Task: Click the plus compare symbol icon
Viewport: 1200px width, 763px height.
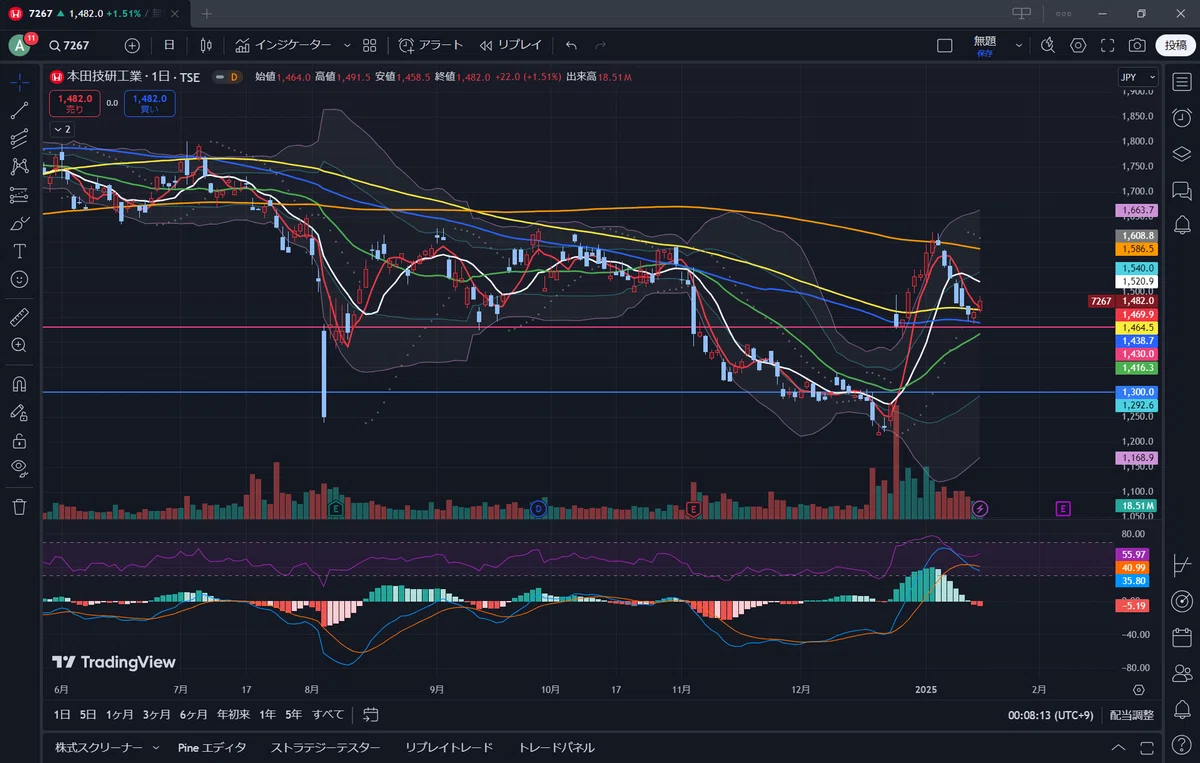Action: point(132,45)
